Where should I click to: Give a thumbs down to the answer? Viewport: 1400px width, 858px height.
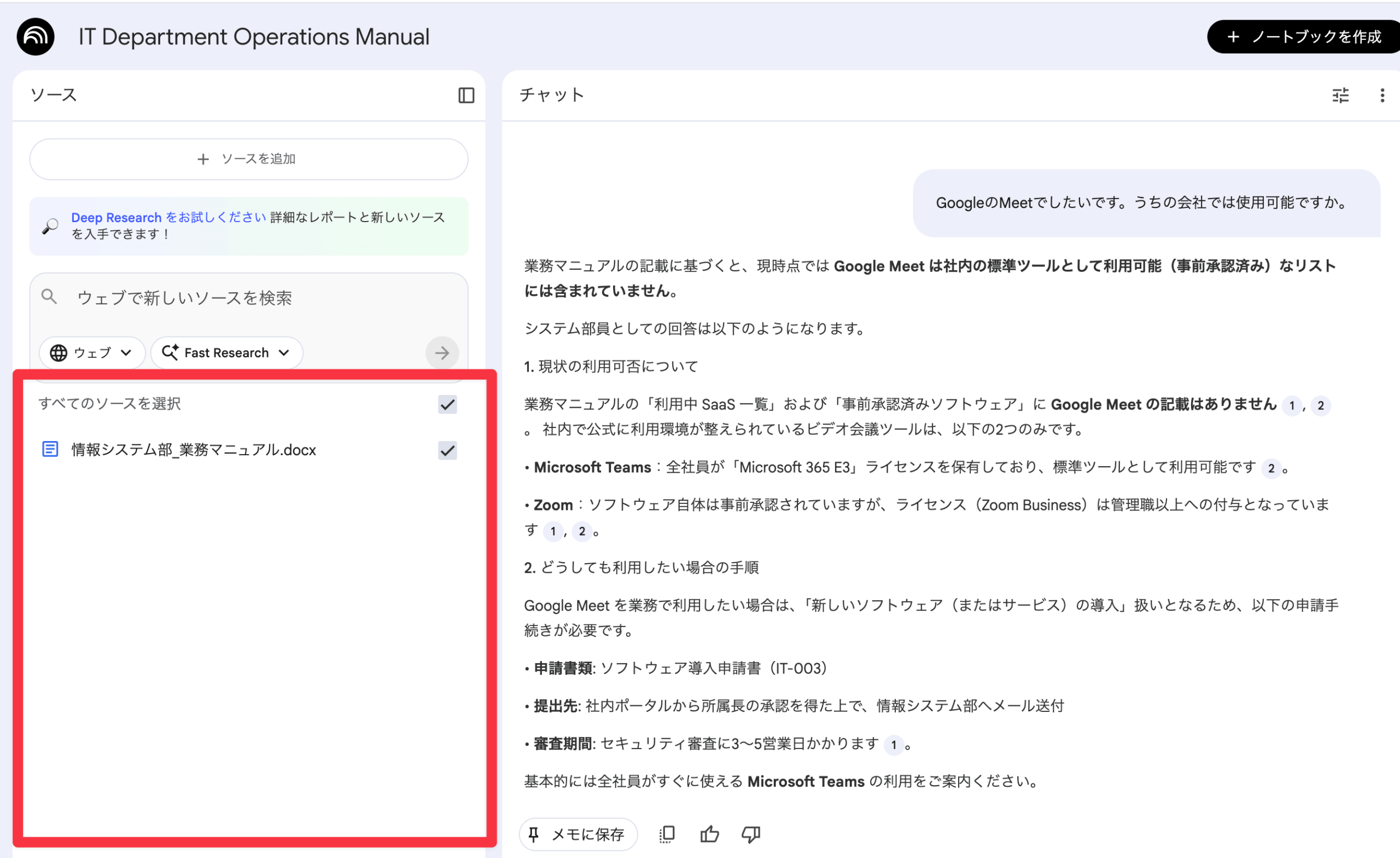click(x=750, y=833)
